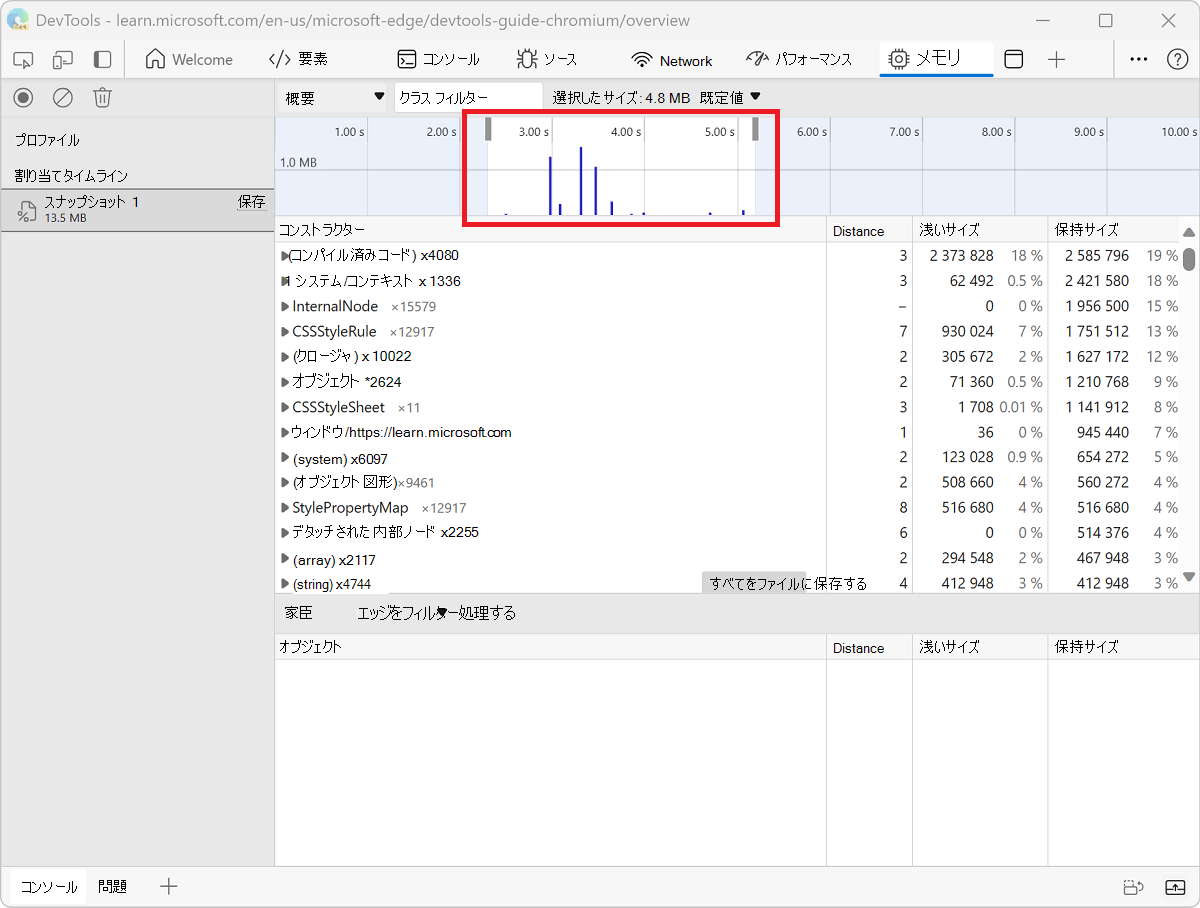Screen dimensions: 1200x908
Task: Expand the (array) x2117 row
Action: click(x=285, y=559)
